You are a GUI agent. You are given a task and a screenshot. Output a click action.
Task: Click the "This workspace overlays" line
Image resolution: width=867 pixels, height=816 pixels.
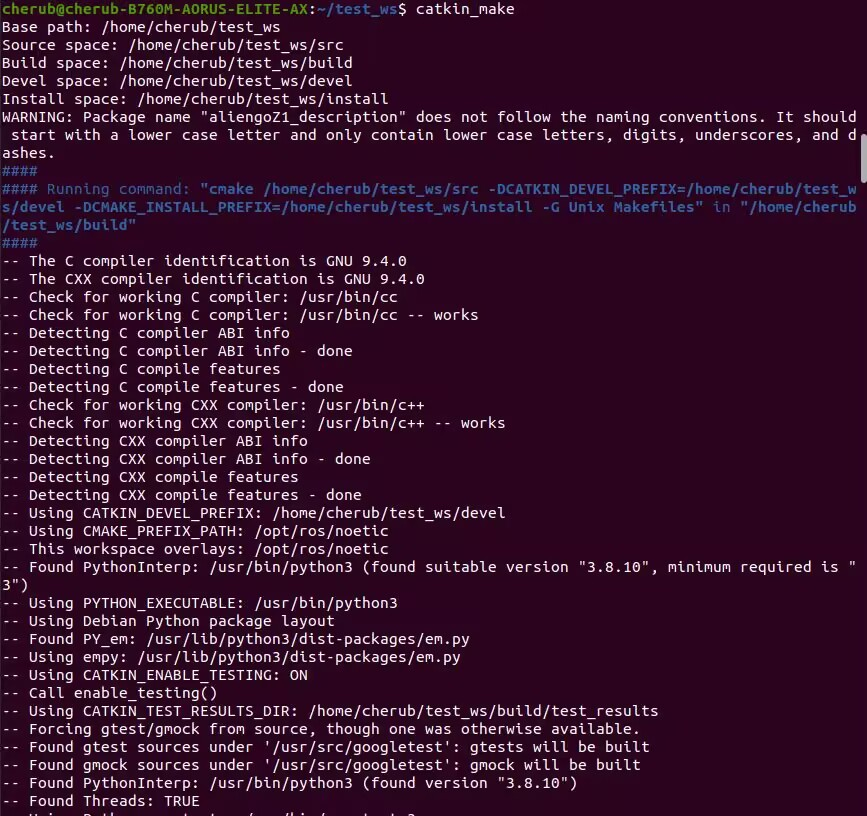click(195, 549)
